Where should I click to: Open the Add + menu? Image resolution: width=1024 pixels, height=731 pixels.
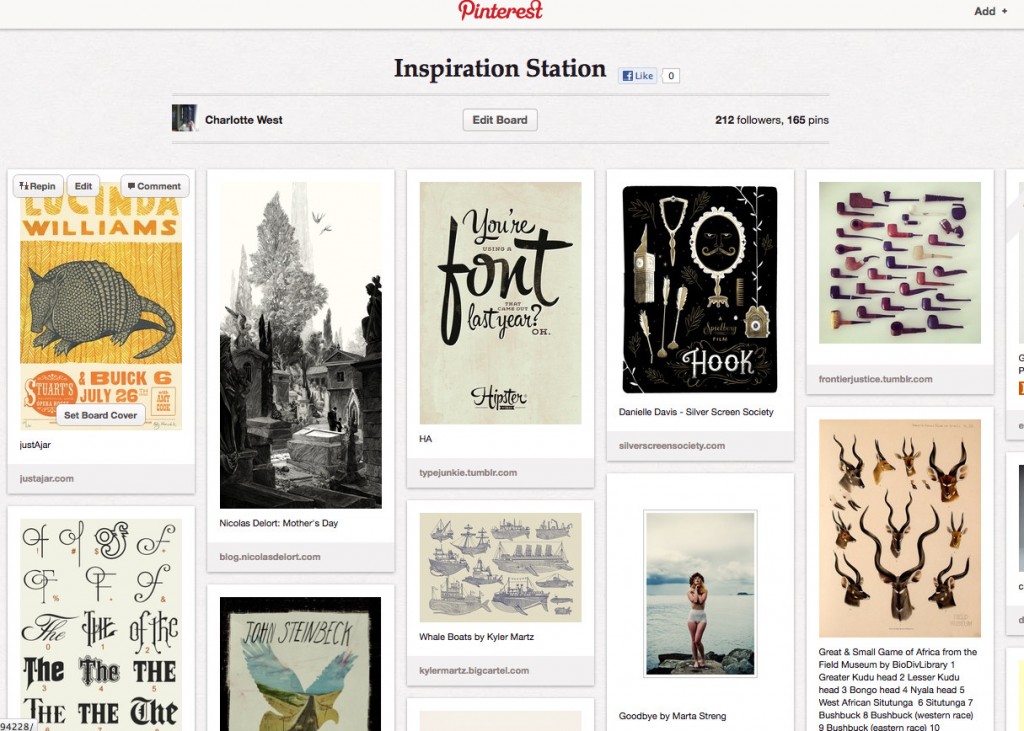991,11
